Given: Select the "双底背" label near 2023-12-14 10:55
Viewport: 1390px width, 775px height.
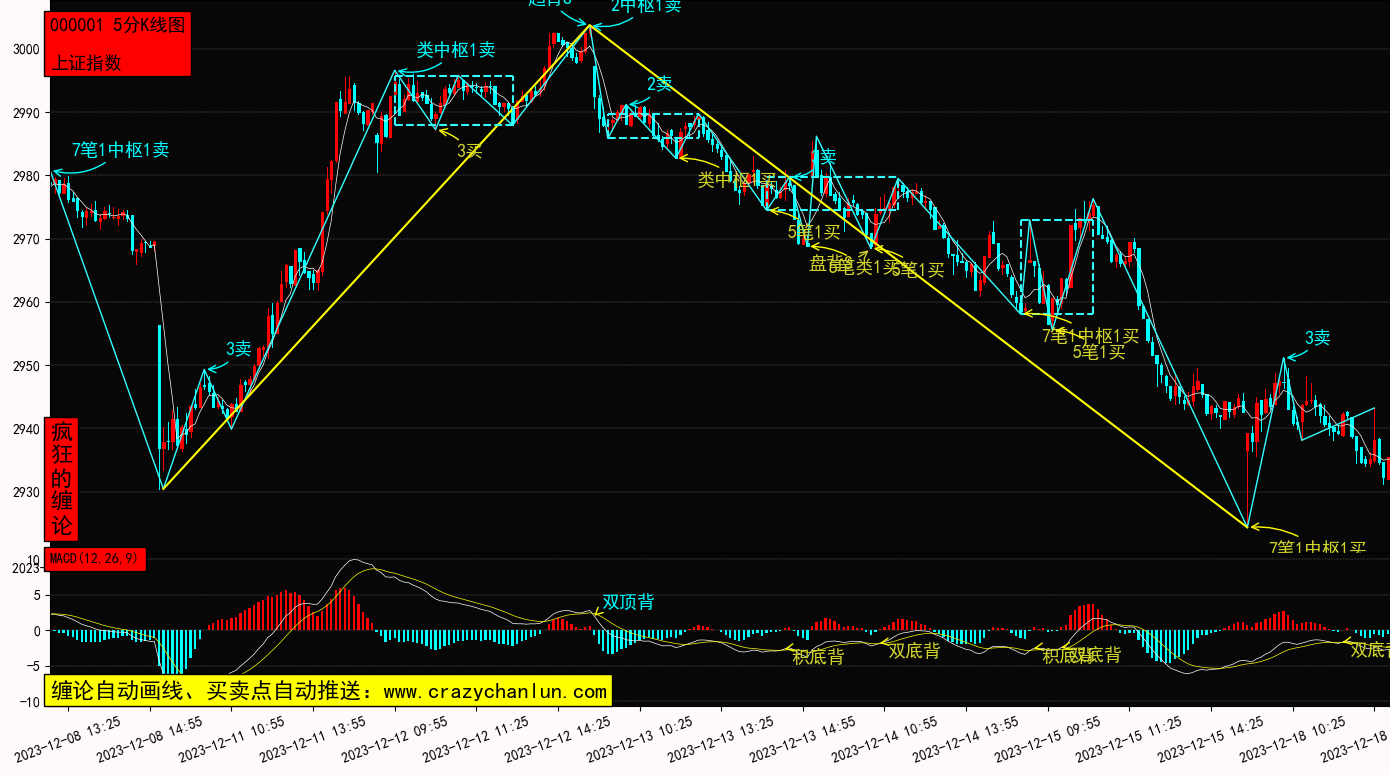Looking at the screenshot, I should 914,651.
